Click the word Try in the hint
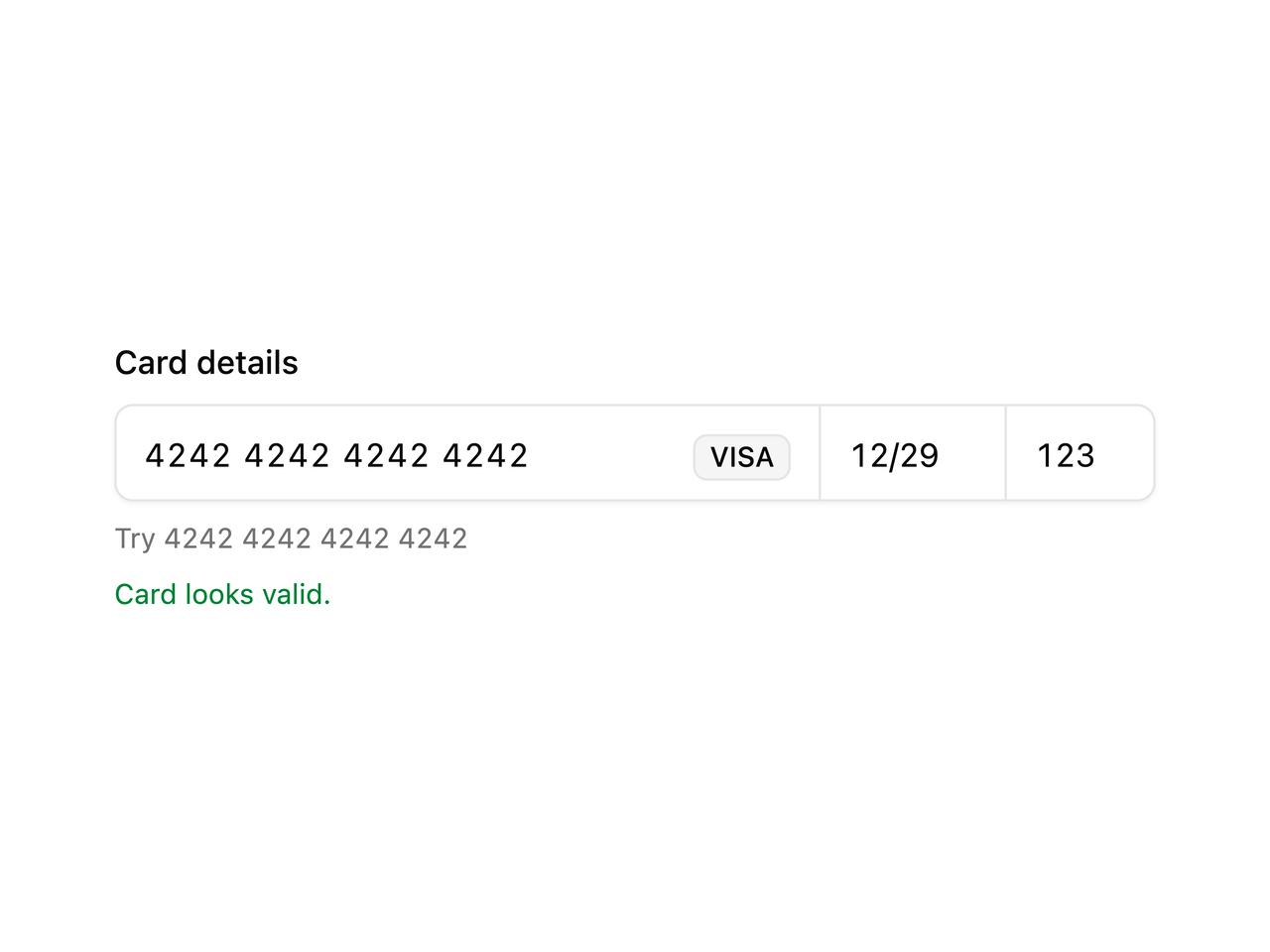The height and width of the screenshot is (952, 1270). (135, 538)
